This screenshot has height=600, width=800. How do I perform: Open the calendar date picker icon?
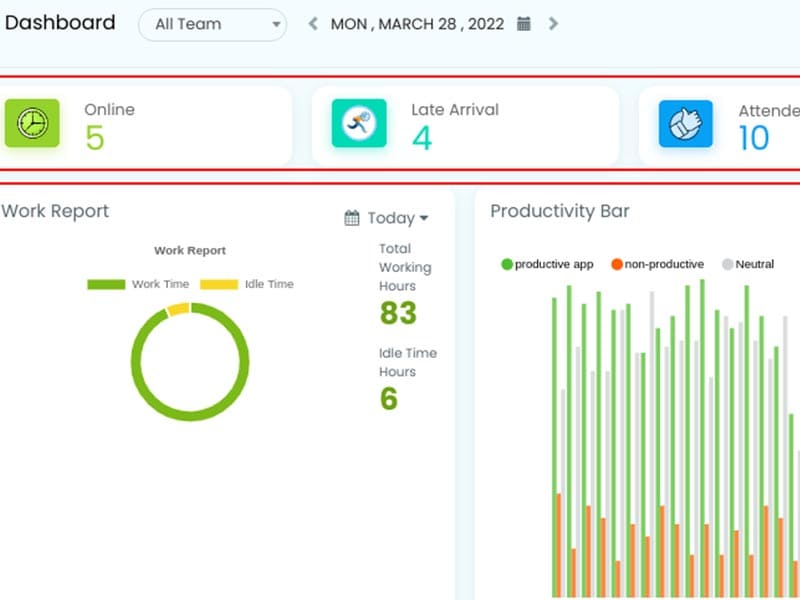click(x=524, y=24)
